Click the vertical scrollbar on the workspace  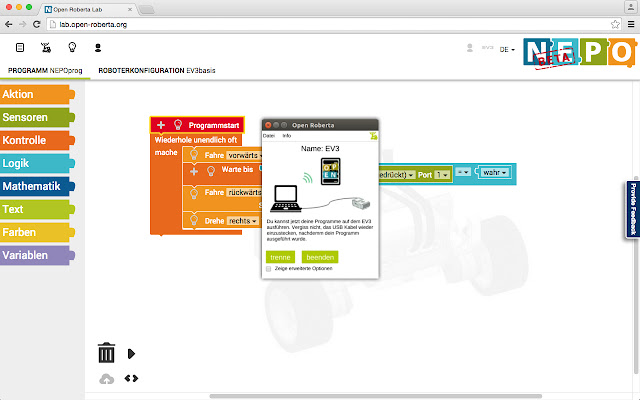click(636, 275)
